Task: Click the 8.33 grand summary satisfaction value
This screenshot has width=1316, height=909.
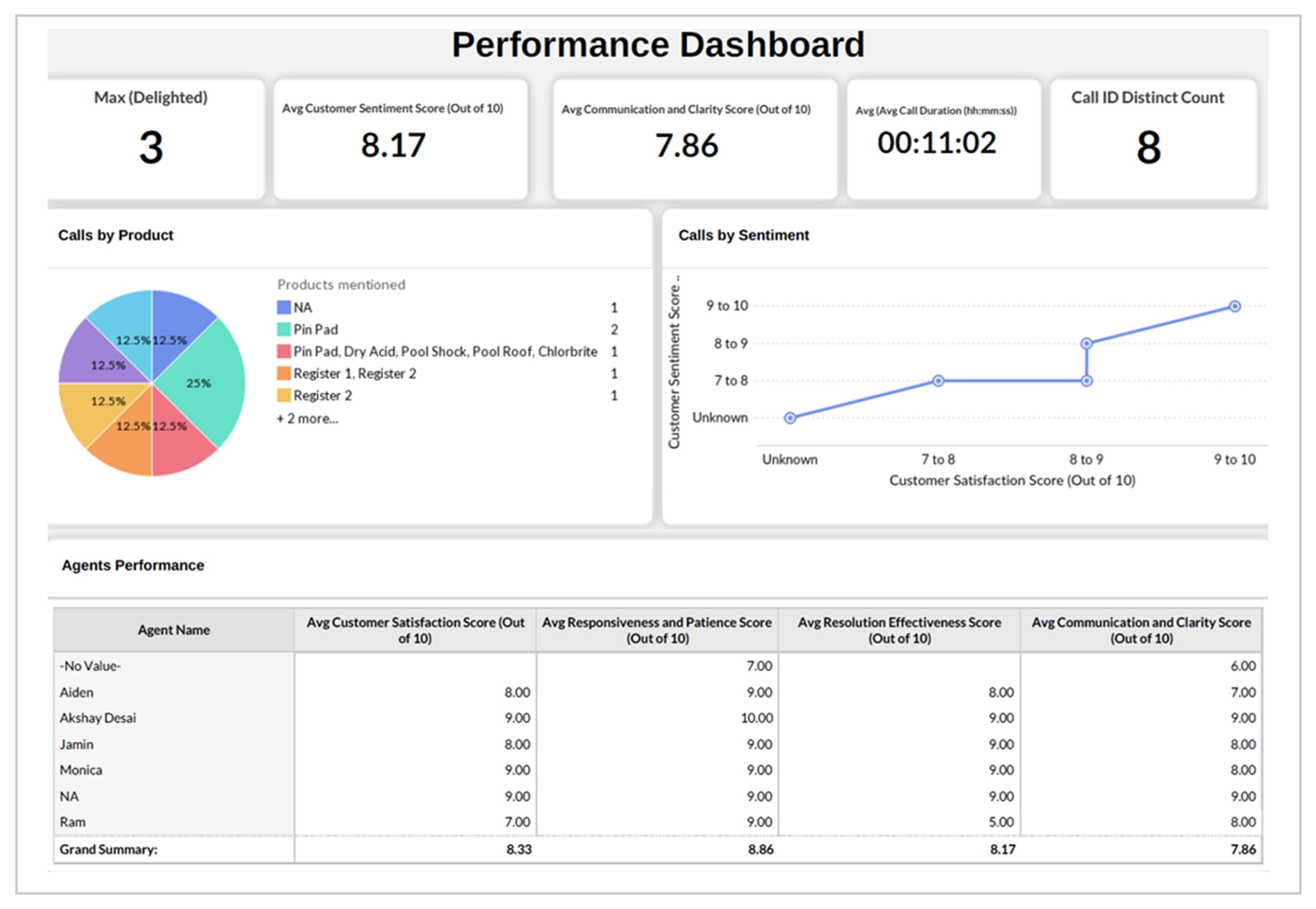Action: [519, 849]
